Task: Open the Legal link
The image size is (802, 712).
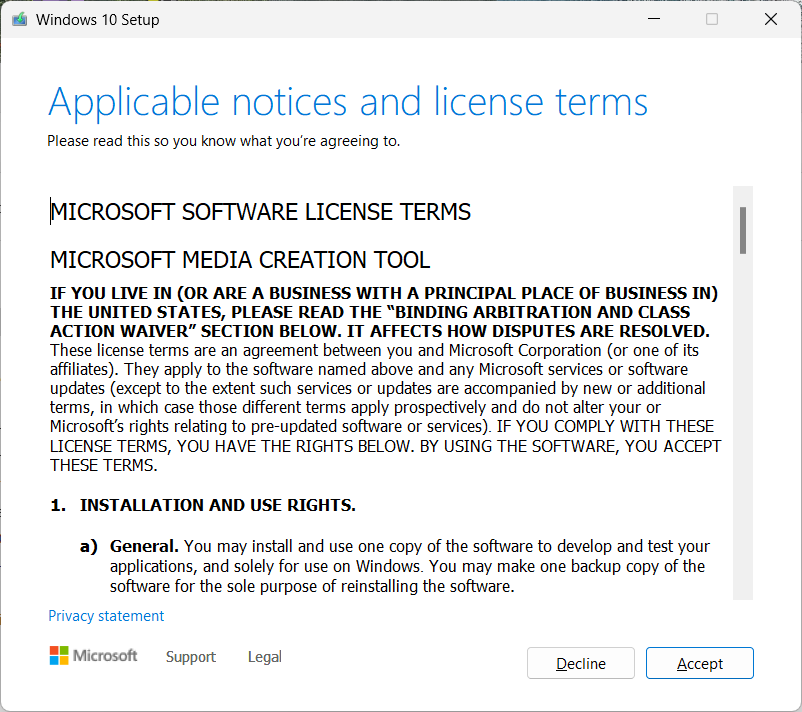Action: tap(264, 657)
